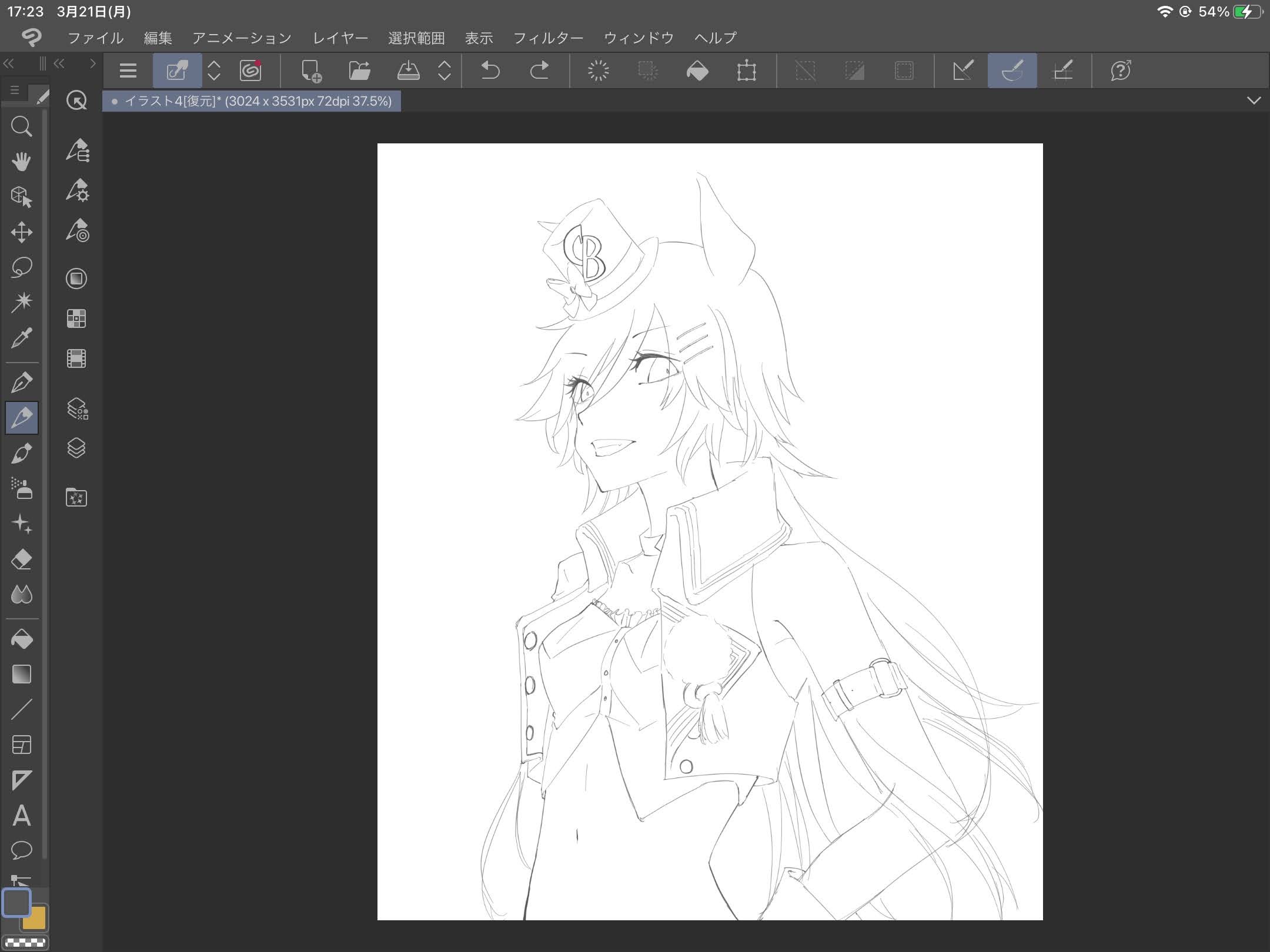Image resolution: width=1270 pixels, height=952 pixels.
Task: Select the Lasso selection tool
Action: pyautogui.click(x=22, y=267)
